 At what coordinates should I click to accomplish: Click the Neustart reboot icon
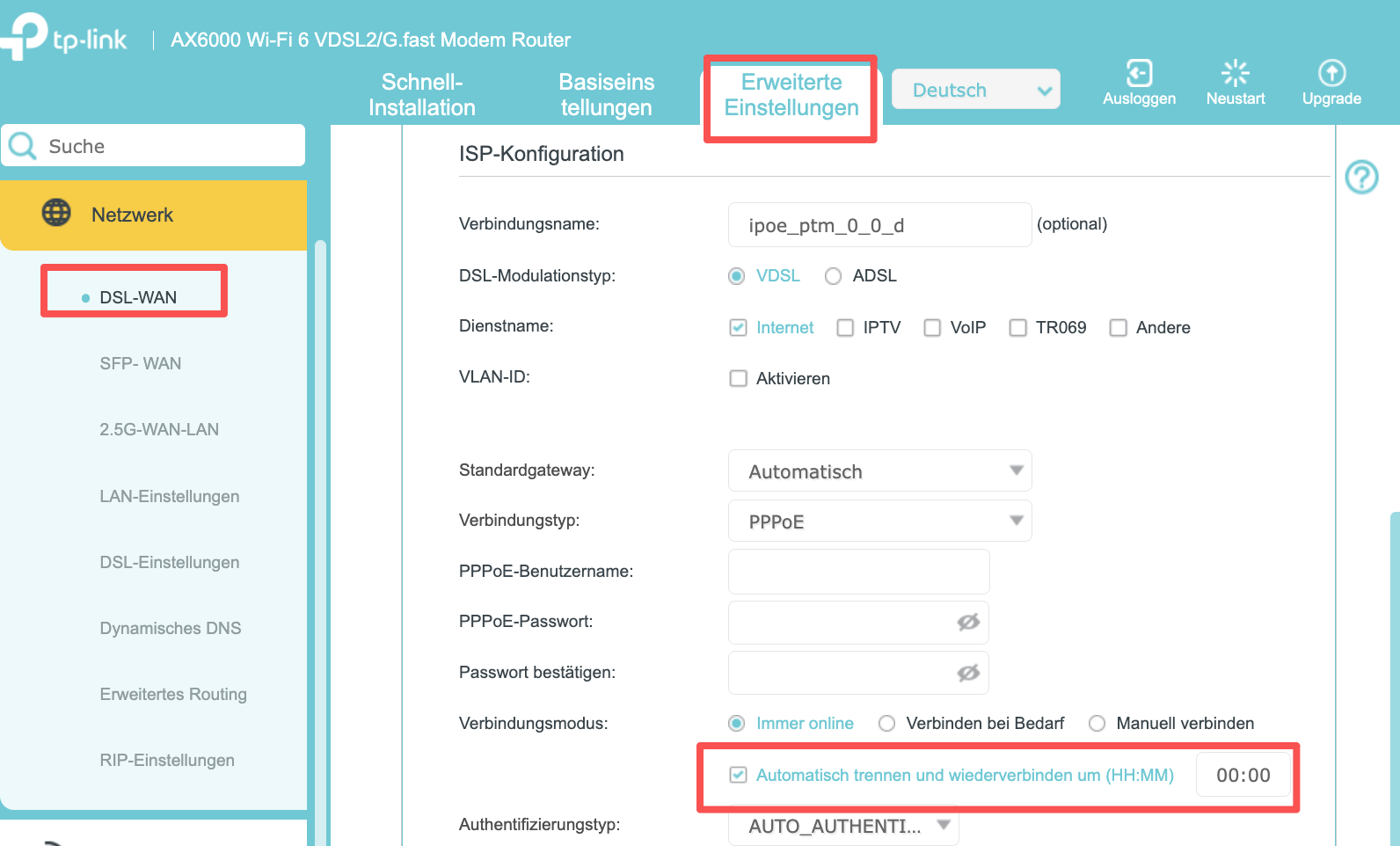1236,72
